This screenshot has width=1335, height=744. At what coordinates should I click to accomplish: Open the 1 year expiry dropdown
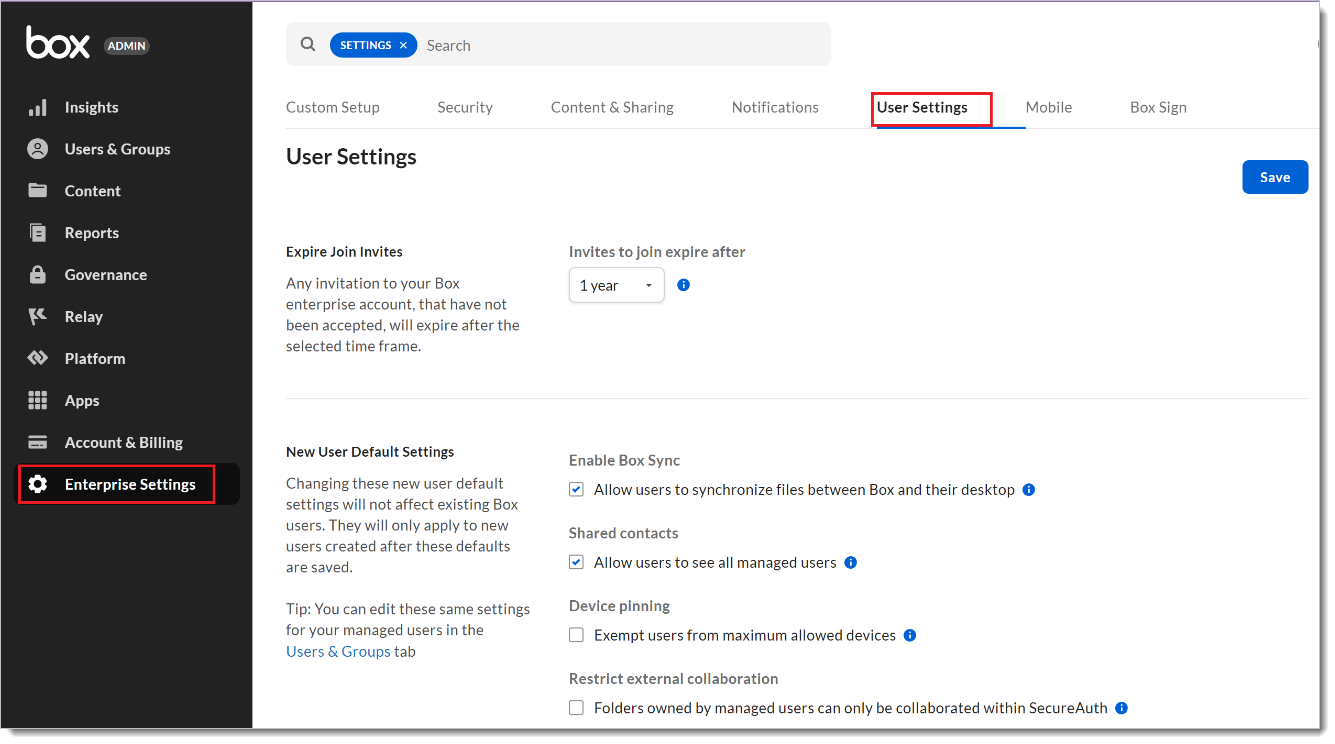tap(617, 285)
